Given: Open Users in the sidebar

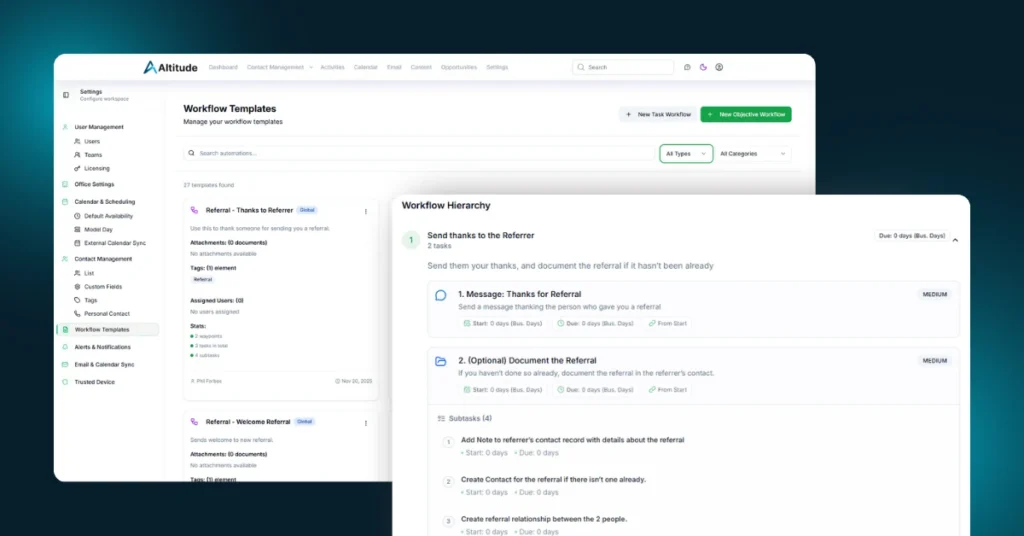Looking at the screenshot, I should click(92, 142).
